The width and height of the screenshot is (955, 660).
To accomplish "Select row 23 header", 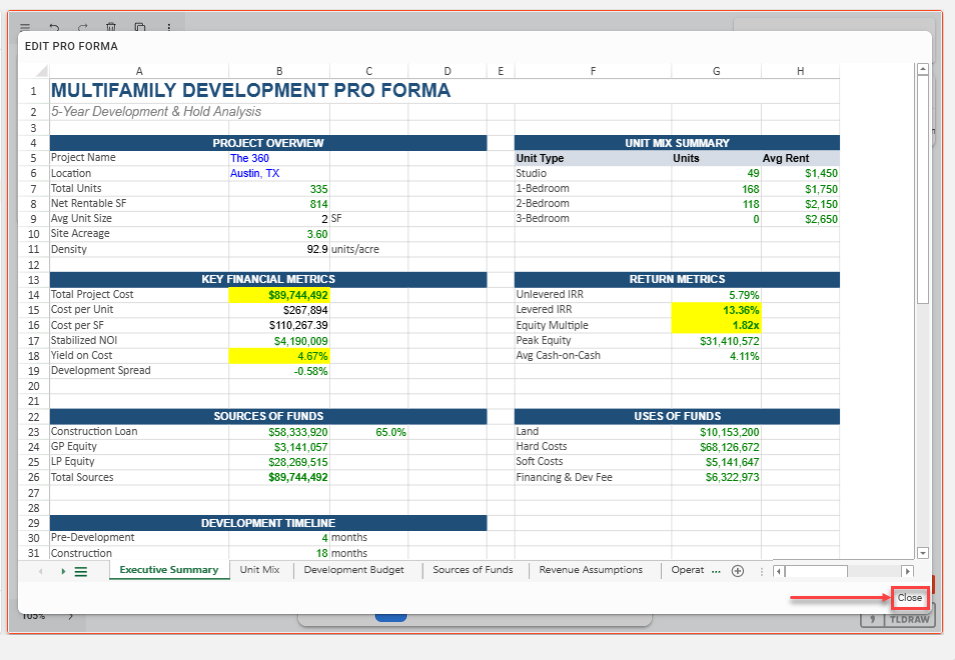I will tap(33, 432).
